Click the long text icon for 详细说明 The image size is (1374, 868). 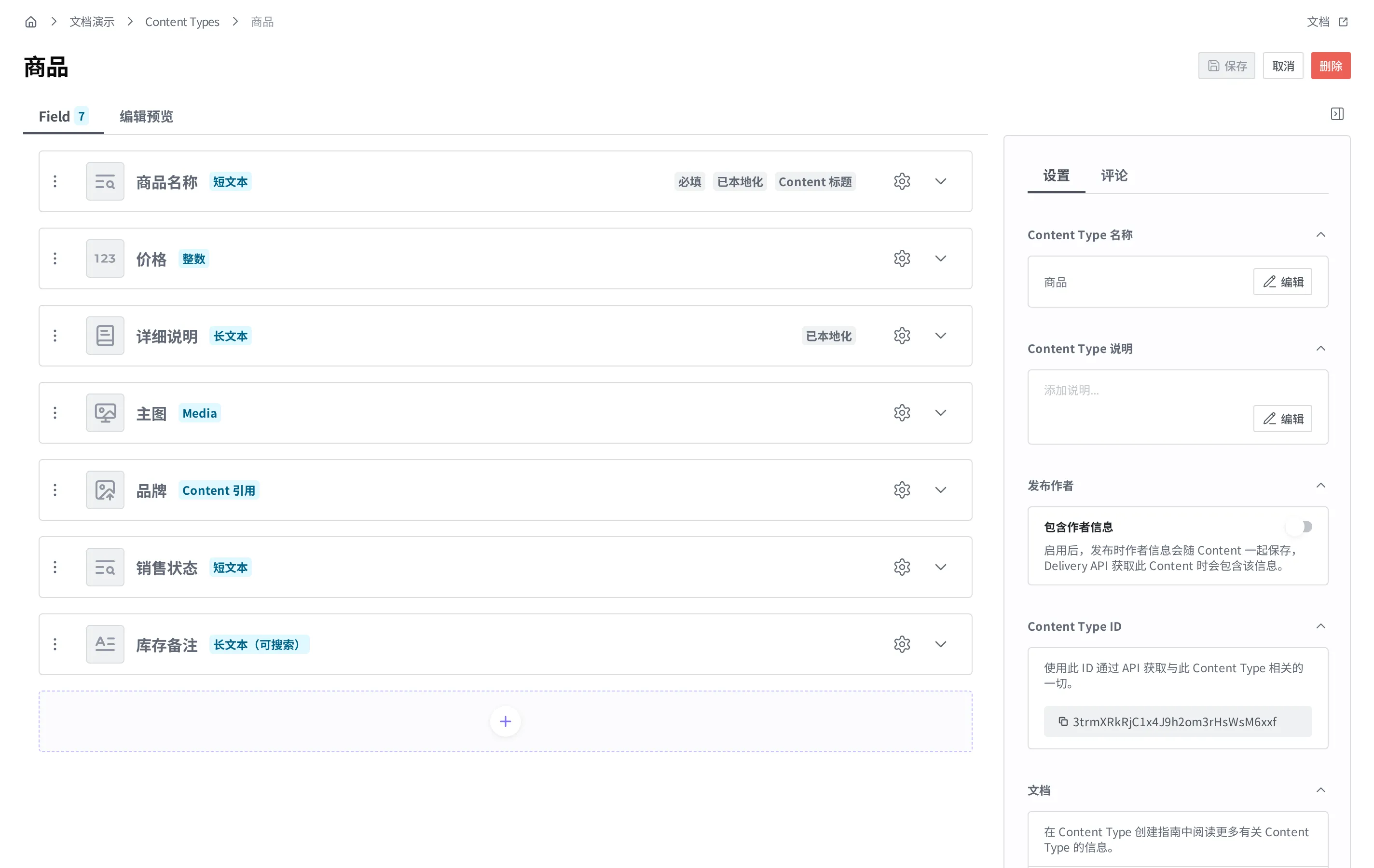105,335
